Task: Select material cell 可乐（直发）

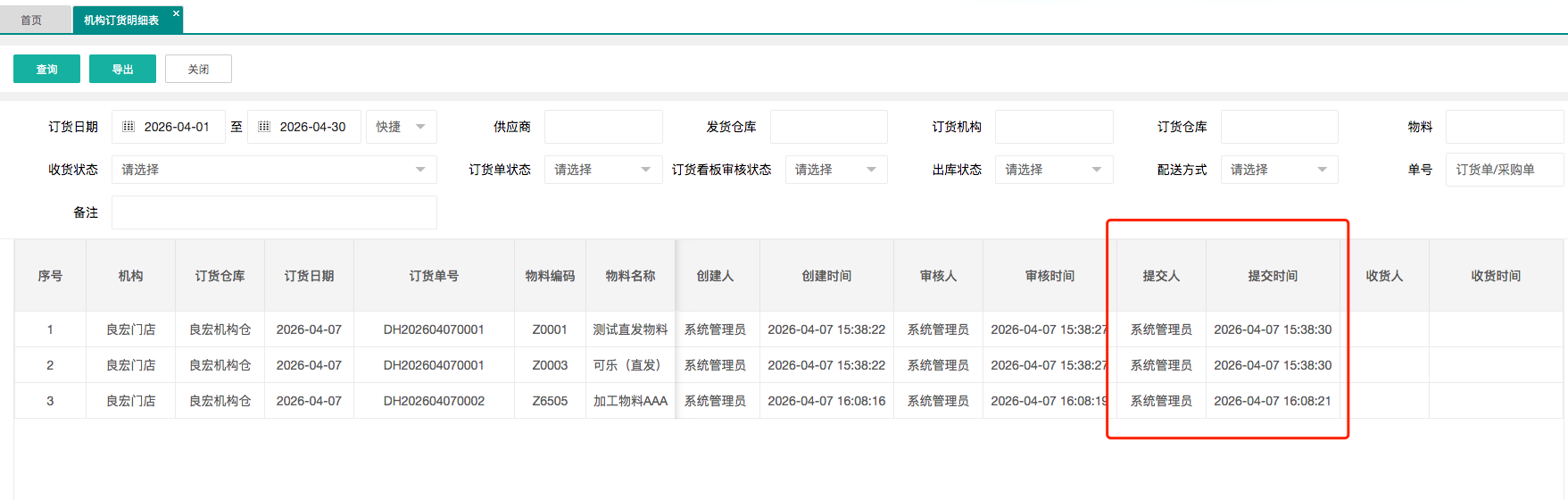Action: (x=631, y=365)
